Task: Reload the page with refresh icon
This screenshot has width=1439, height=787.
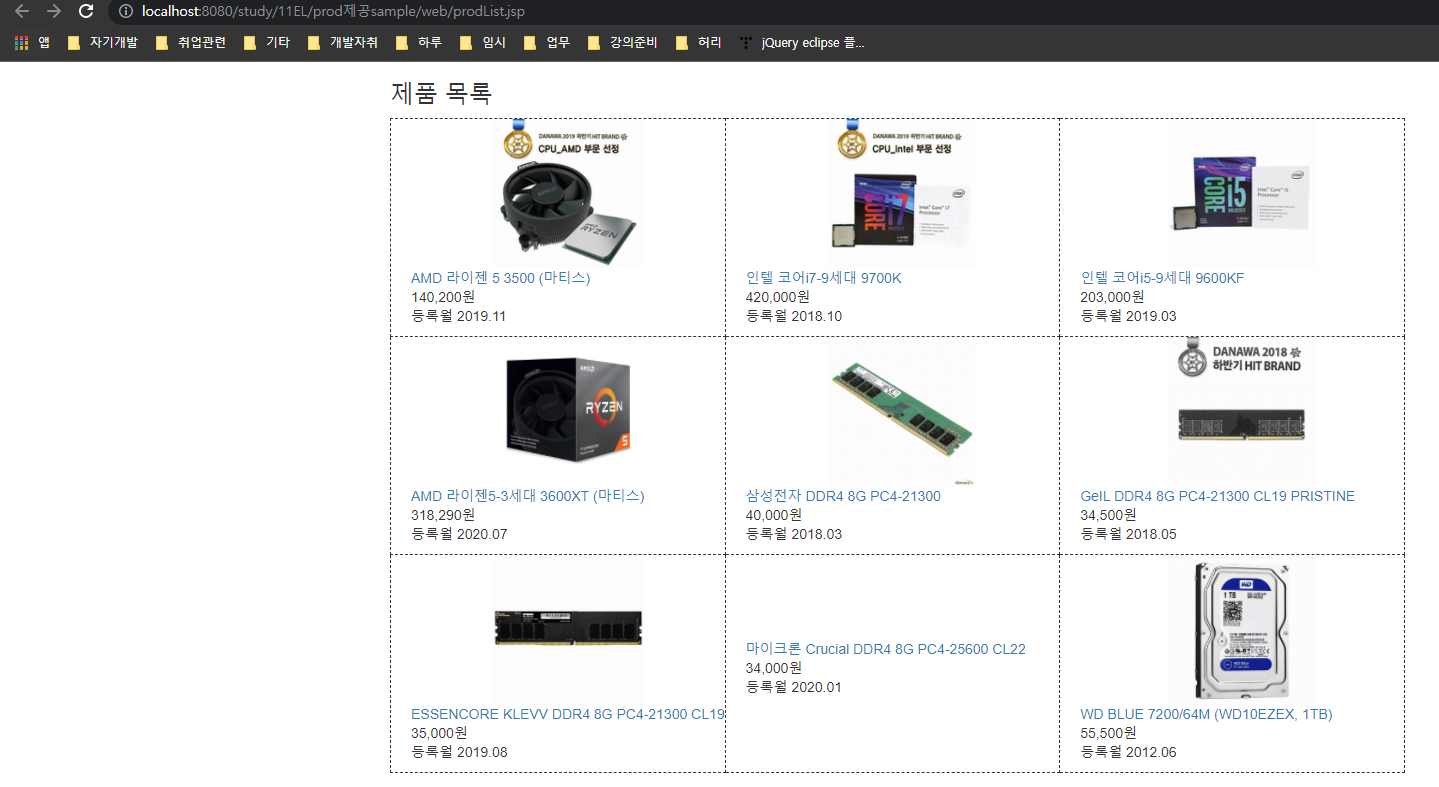Action: 86,11
